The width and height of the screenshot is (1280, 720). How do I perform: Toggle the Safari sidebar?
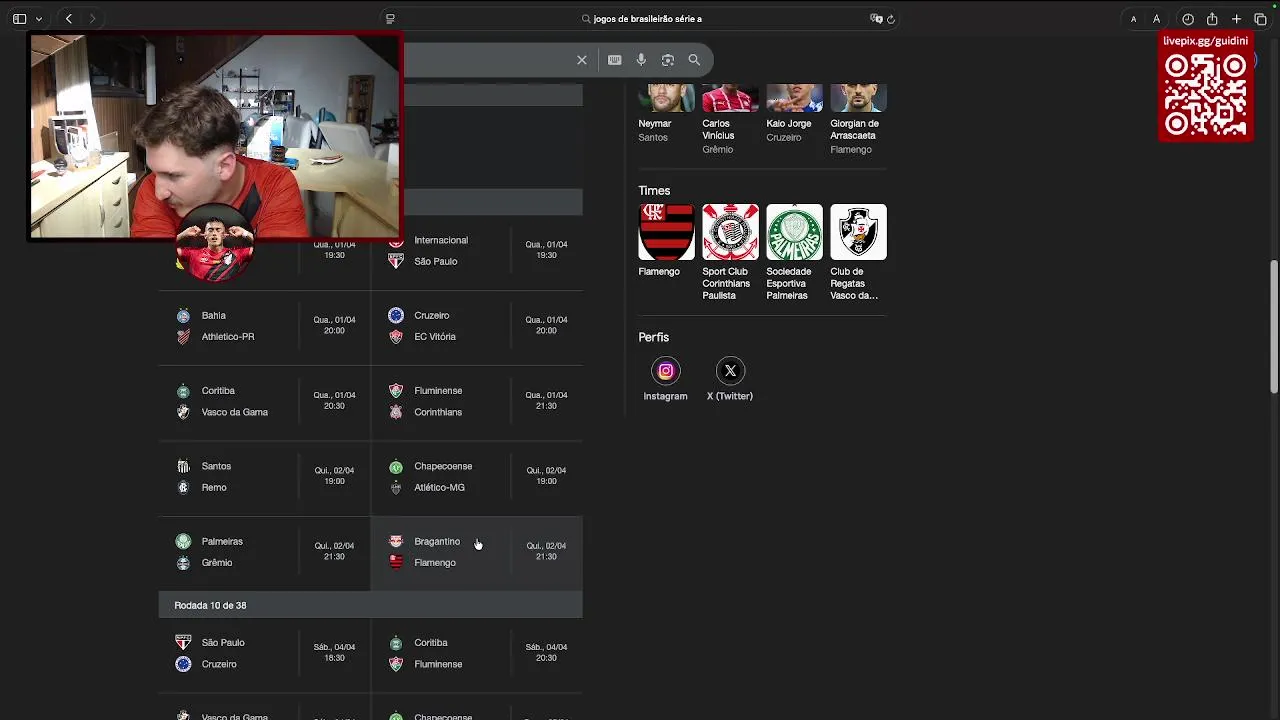(19, 19)
